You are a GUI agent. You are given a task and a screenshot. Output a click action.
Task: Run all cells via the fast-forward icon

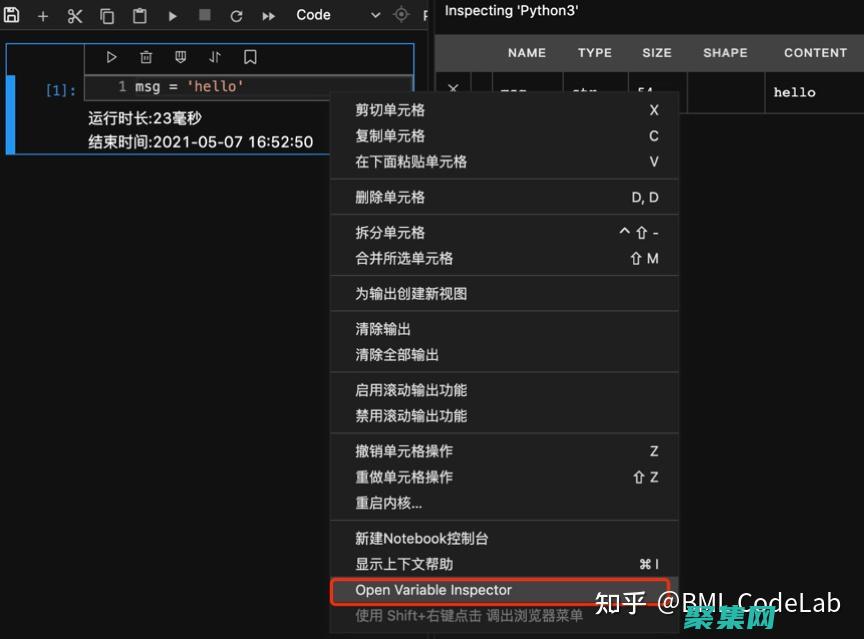(x=268, y=15)
